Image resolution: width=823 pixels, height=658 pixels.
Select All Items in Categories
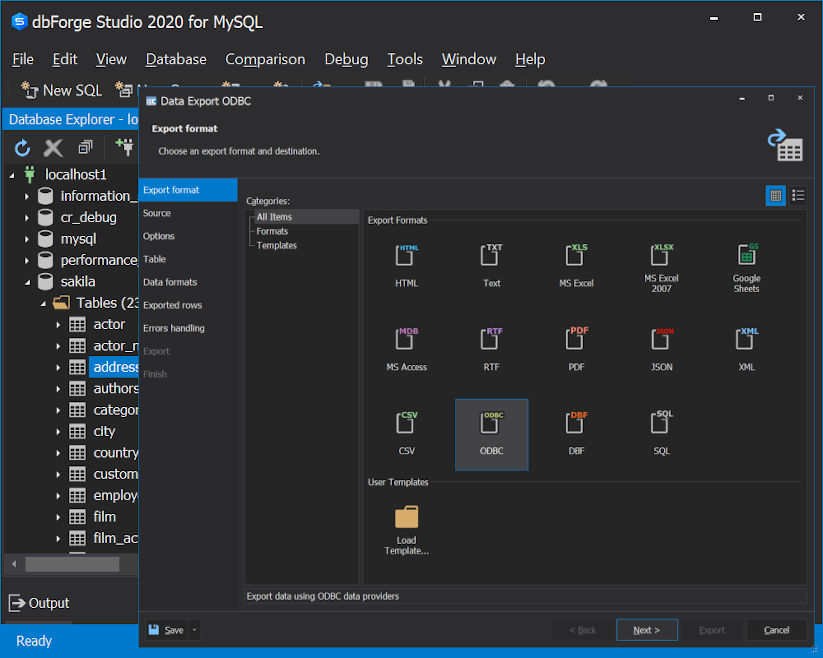pyautogui.click(x=274, y=217)
